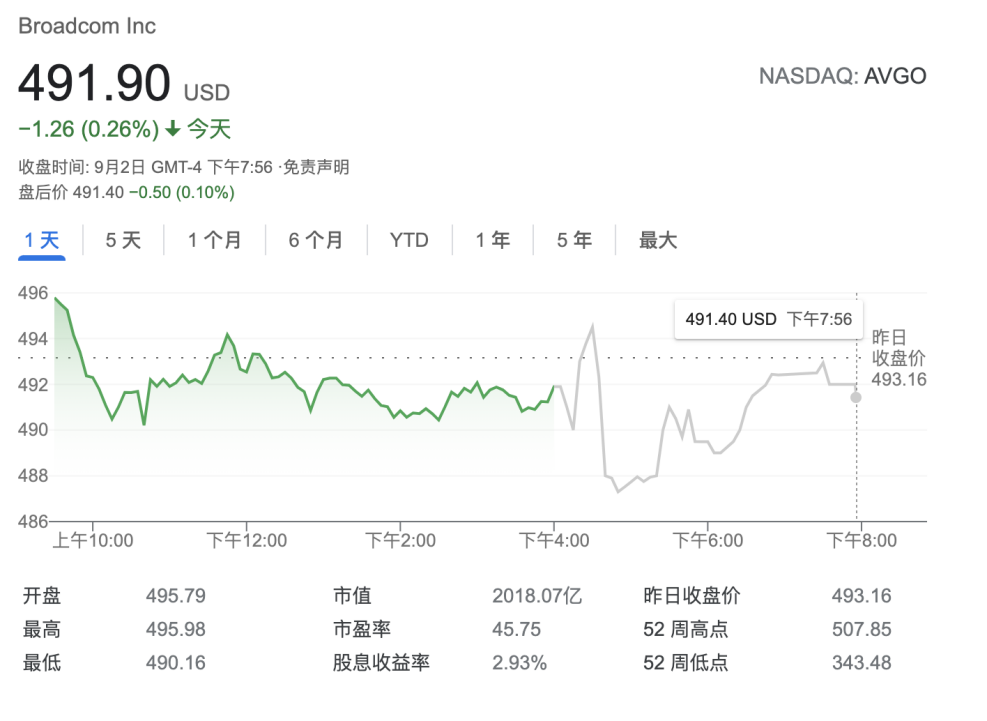
Task: Click the Broadcom Inc company name
Action: click(88, 26)
